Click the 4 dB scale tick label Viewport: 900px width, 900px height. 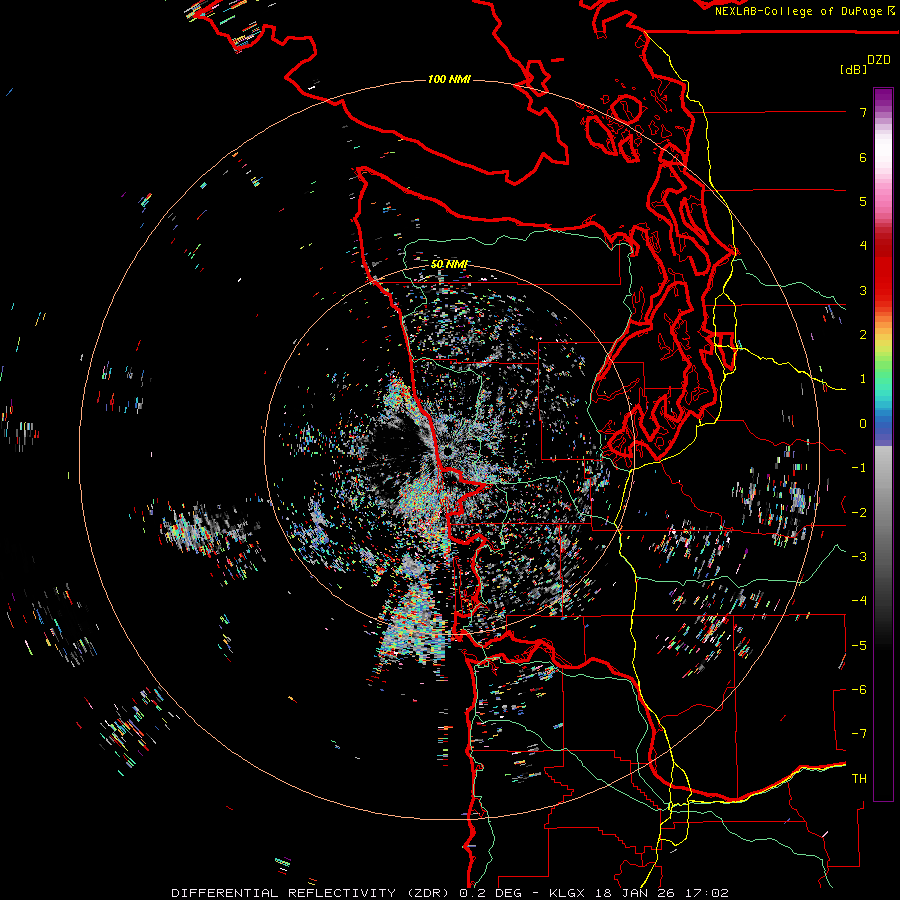click(863, 246)
